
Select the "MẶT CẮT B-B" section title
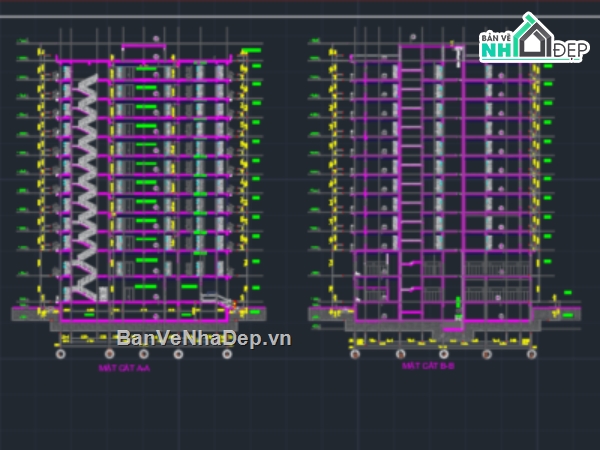click(x=428, y=366)
